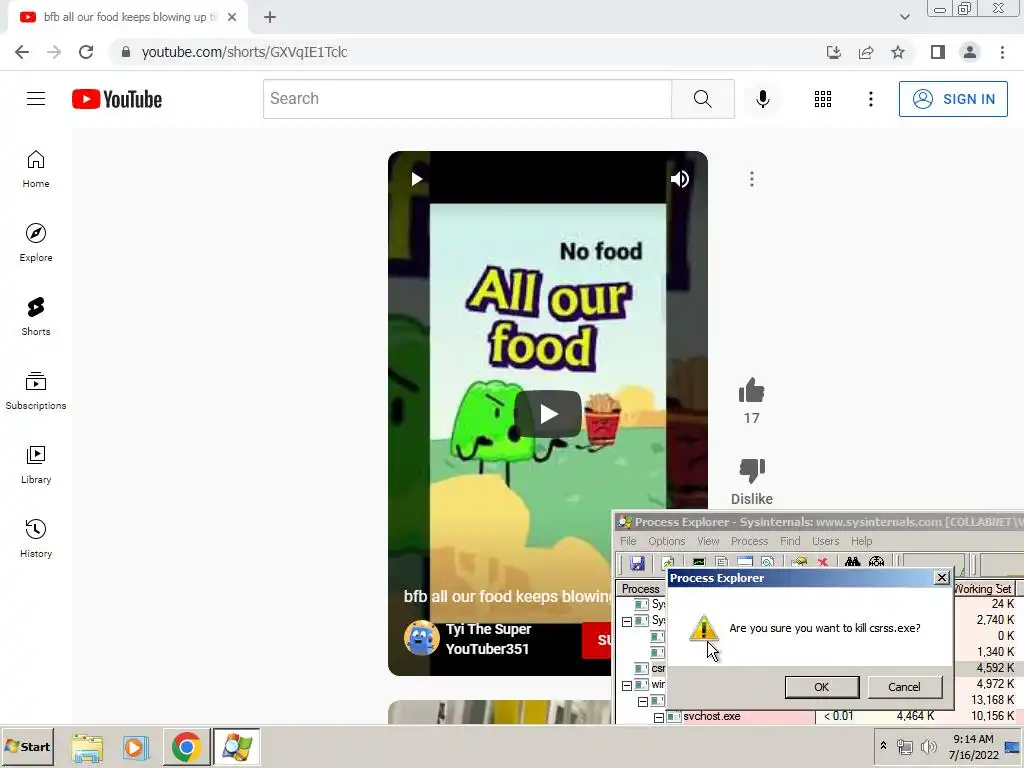Image resolution: width=1024 pixels, height=768 pixels.
Task: Click the taskbar volume speaker icon
Action: point(928,746)
